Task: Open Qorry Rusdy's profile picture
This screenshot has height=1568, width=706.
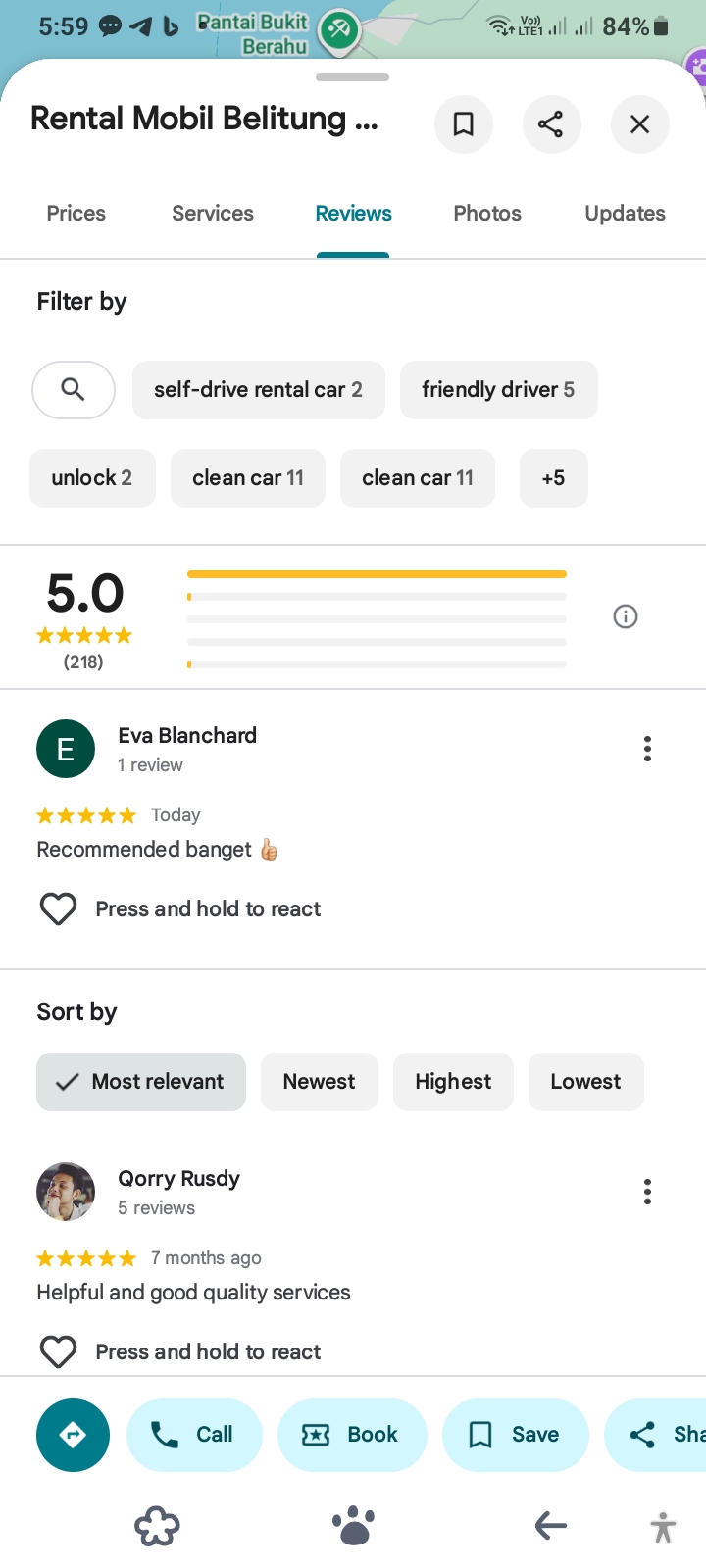Action: coord(66,1192)
